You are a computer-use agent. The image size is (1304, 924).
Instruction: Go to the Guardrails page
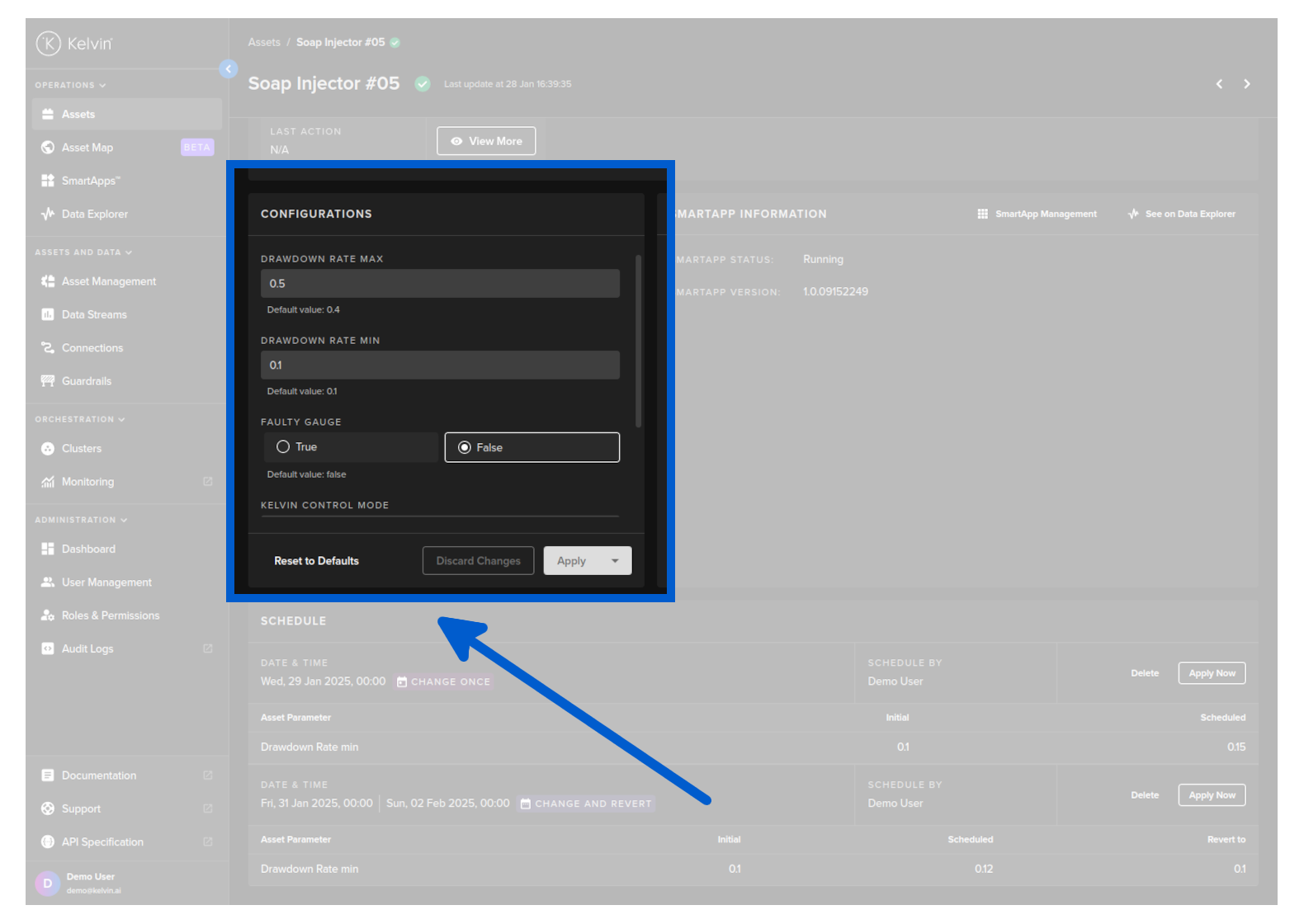[x=86, y=381]
